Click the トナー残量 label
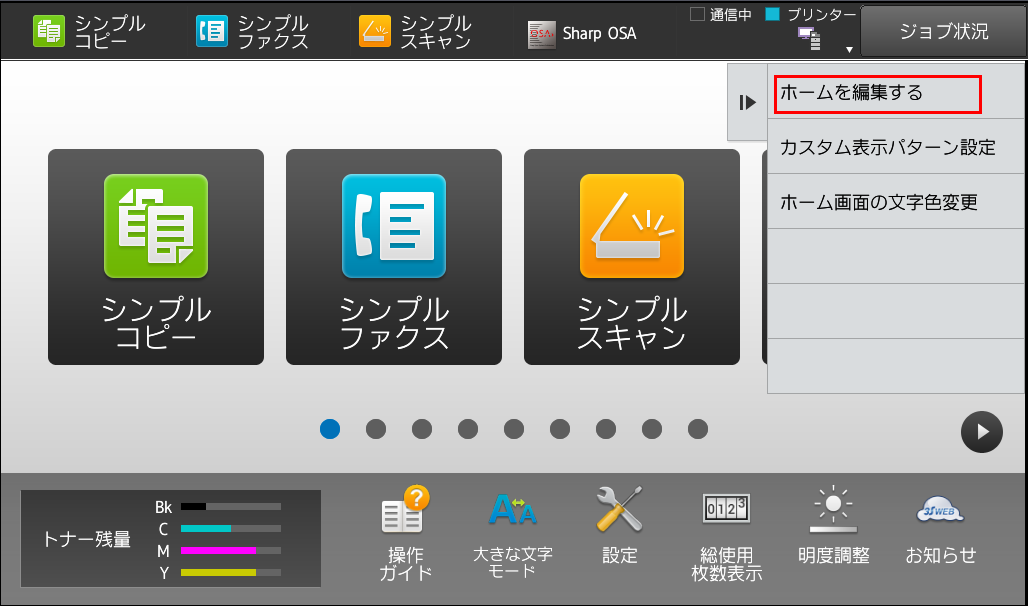1029x607 pixels. (87, 539)
